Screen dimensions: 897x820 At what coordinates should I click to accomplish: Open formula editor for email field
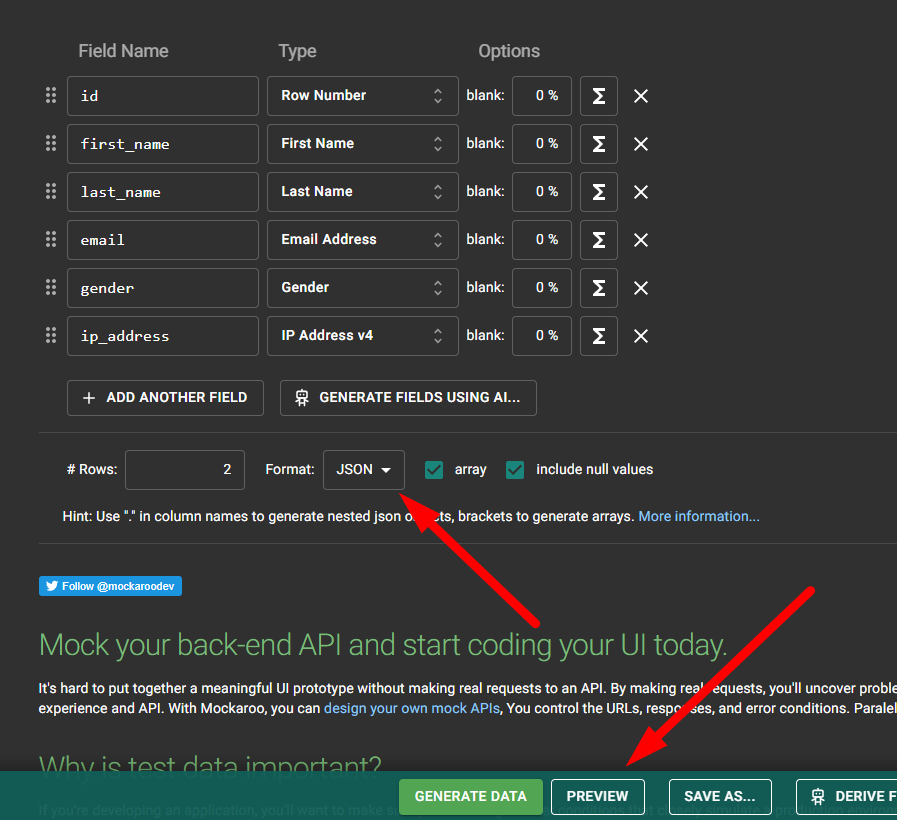(x=599, y=240)
